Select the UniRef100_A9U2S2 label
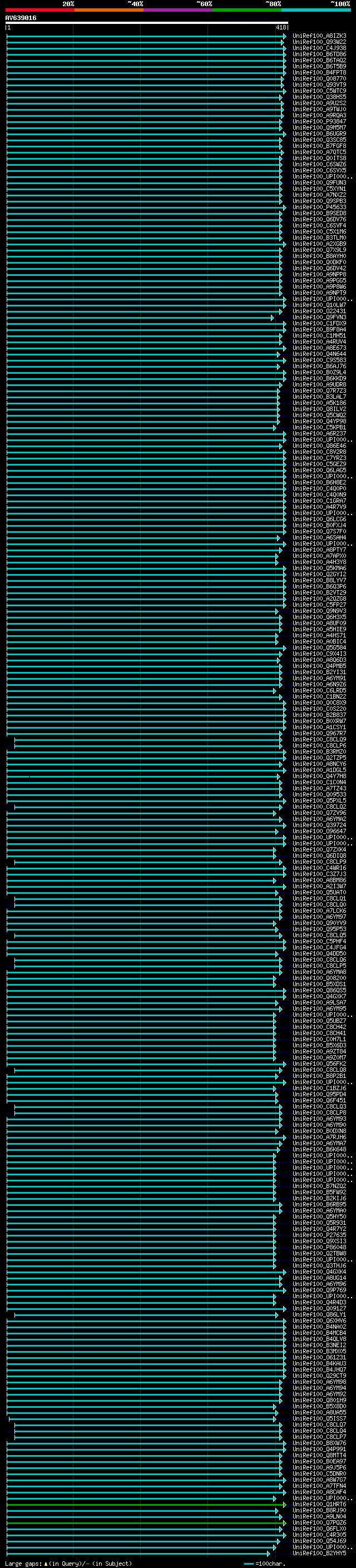The image size is (356, 1568). click(319, 103)
